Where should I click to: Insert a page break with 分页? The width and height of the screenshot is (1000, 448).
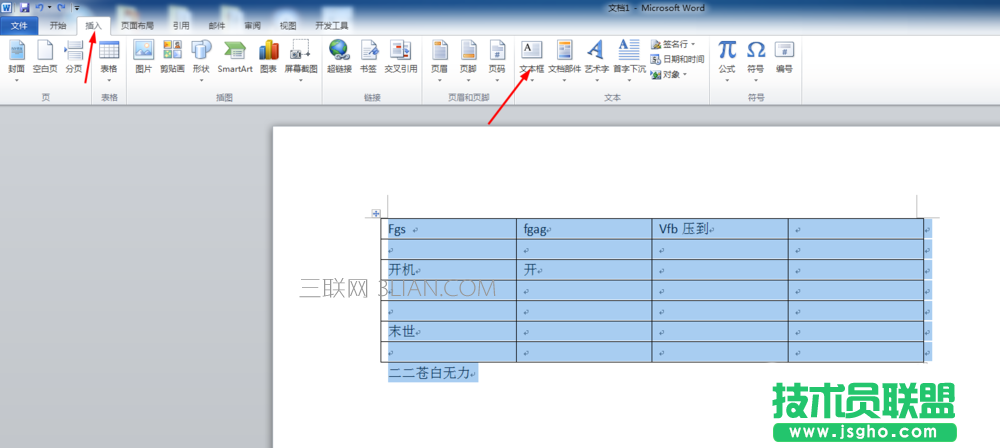[75, 57]
